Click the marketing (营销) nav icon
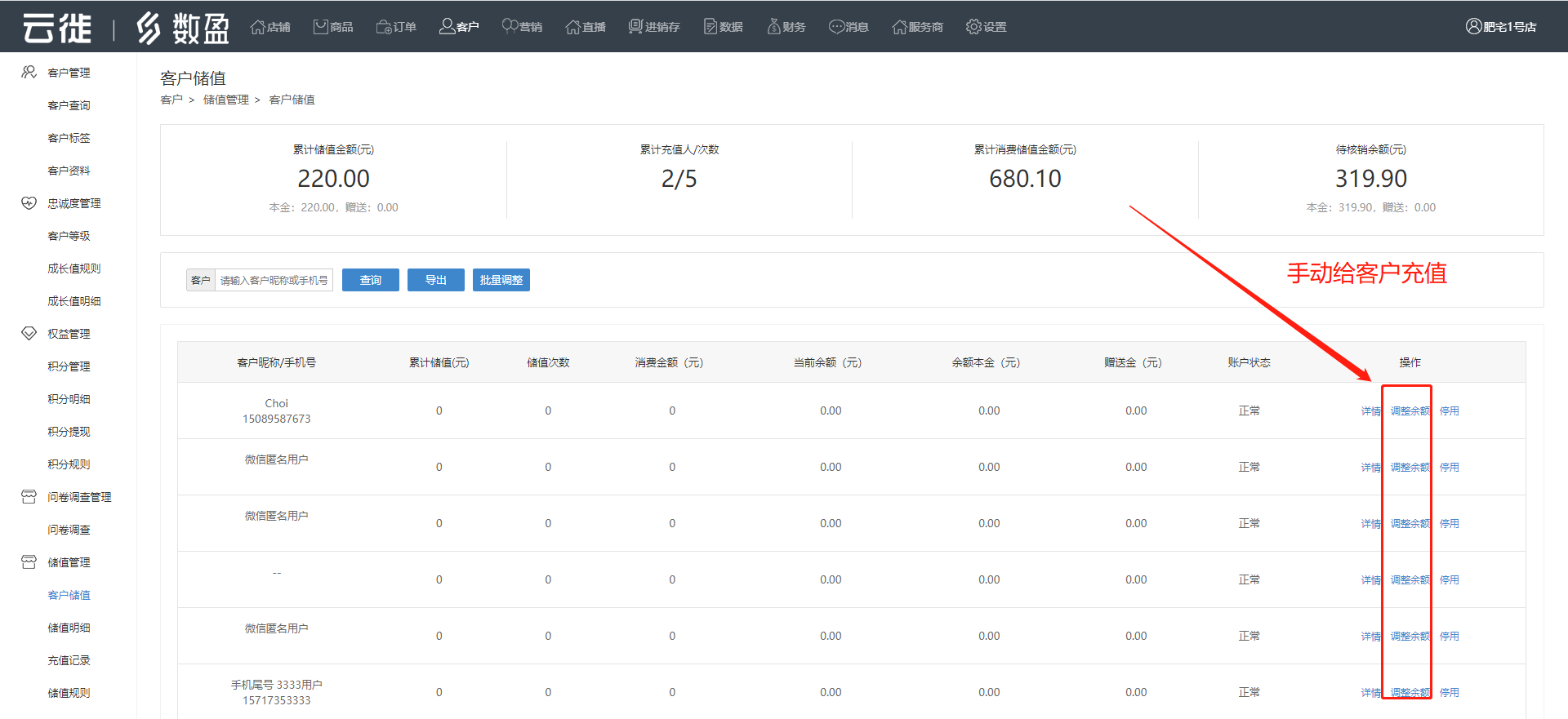The width and height of the screenshot is (1568, 719). click(x=510, y=27)
